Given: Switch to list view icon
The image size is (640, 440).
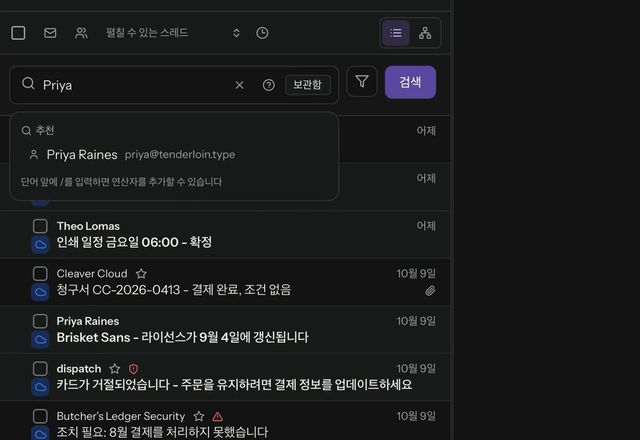Looking at the screenshot, I should [x=396, y=33].
